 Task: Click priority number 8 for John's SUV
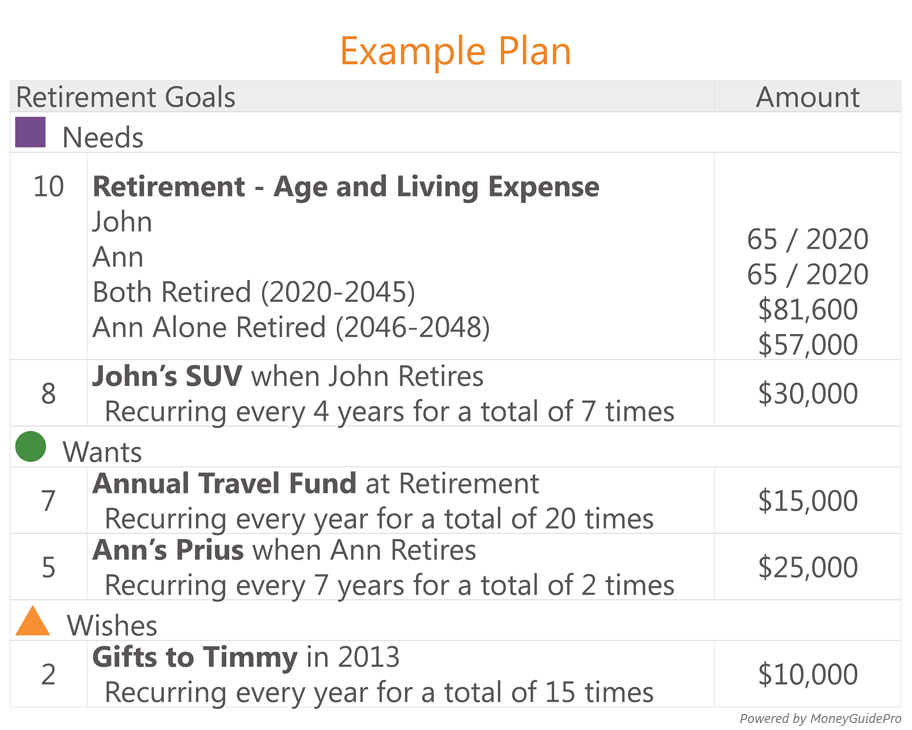pos(48,394)
